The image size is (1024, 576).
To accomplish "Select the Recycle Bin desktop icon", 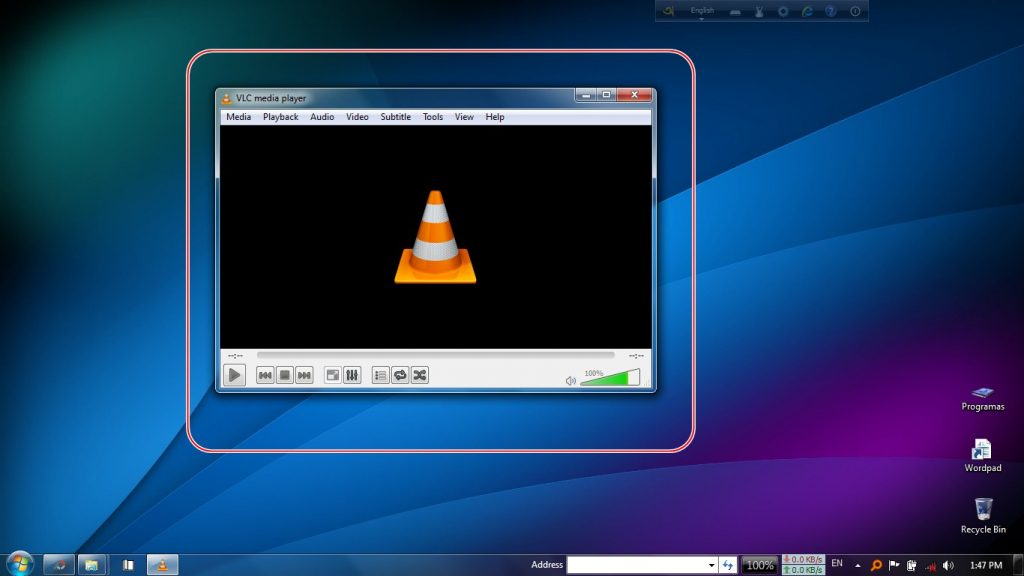I will click(x=983, y=516).
